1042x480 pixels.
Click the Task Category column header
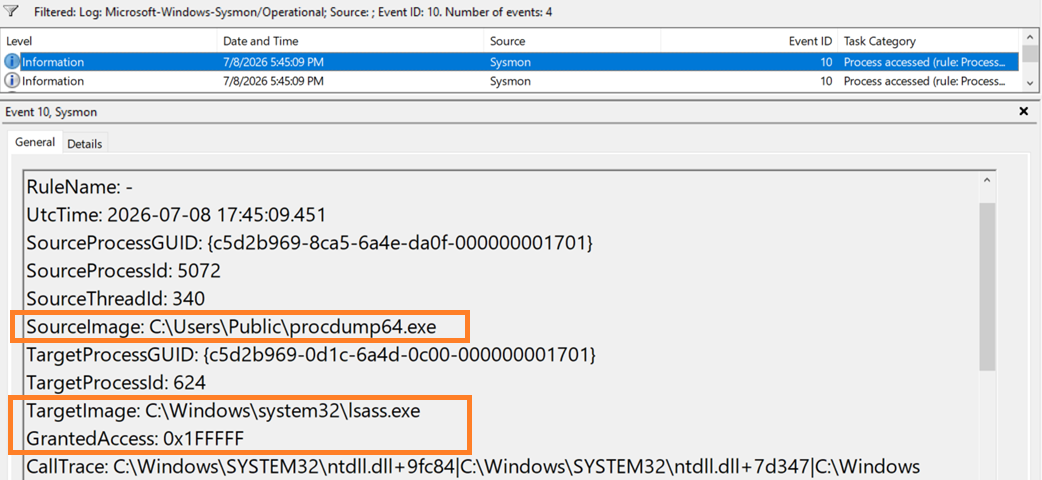point(879,41)
